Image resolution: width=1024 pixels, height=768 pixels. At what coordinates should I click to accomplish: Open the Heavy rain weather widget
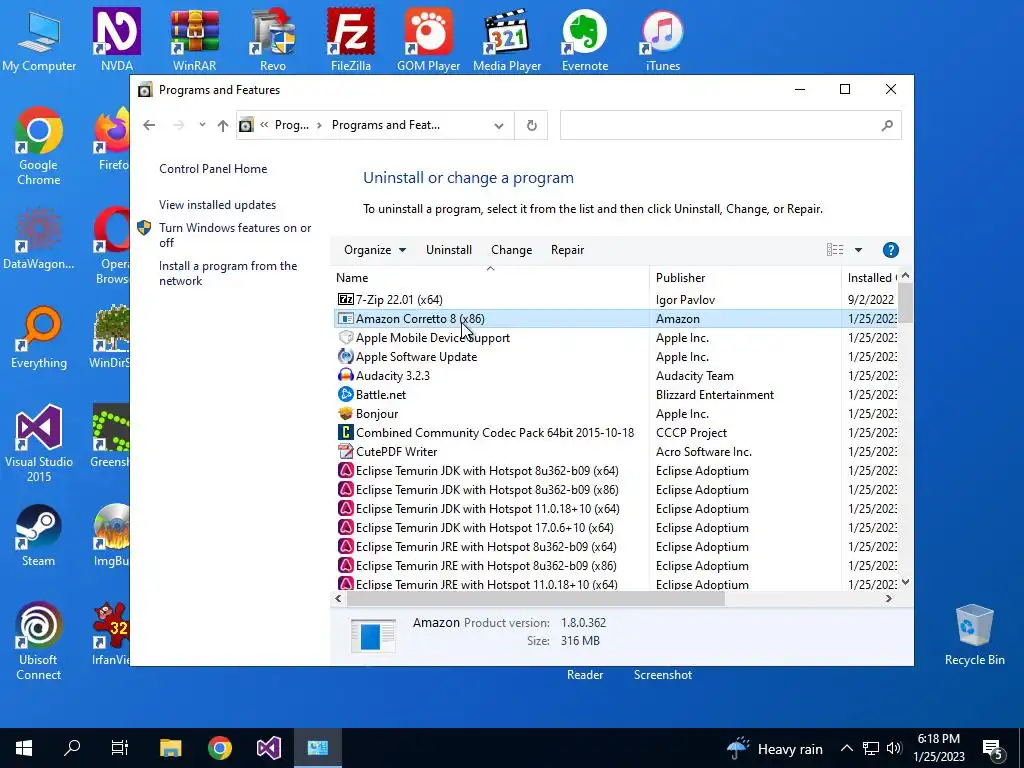[774, 748]
